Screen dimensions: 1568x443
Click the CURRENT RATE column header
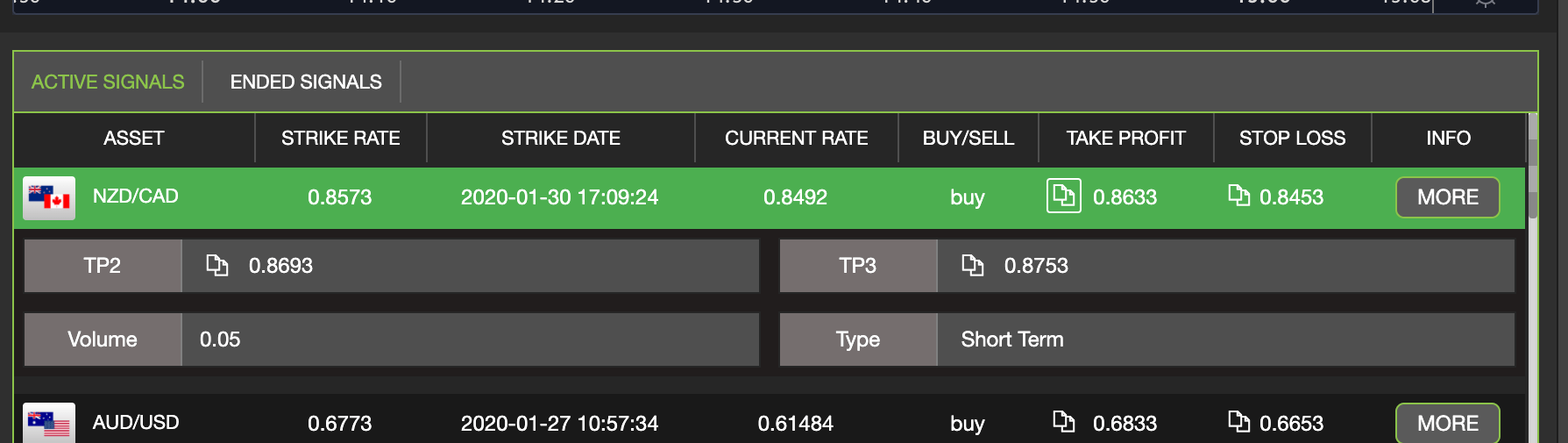point(797,138)
